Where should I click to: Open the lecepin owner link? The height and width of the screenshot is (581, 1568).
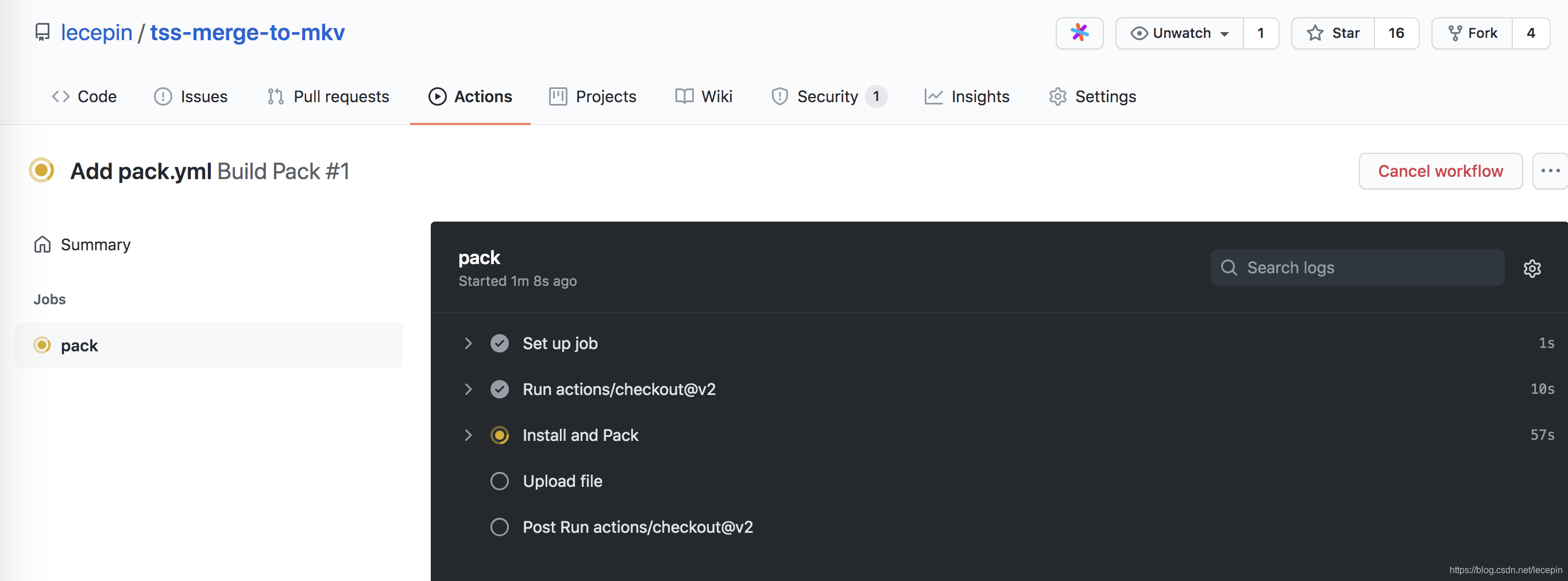point(96,32)
